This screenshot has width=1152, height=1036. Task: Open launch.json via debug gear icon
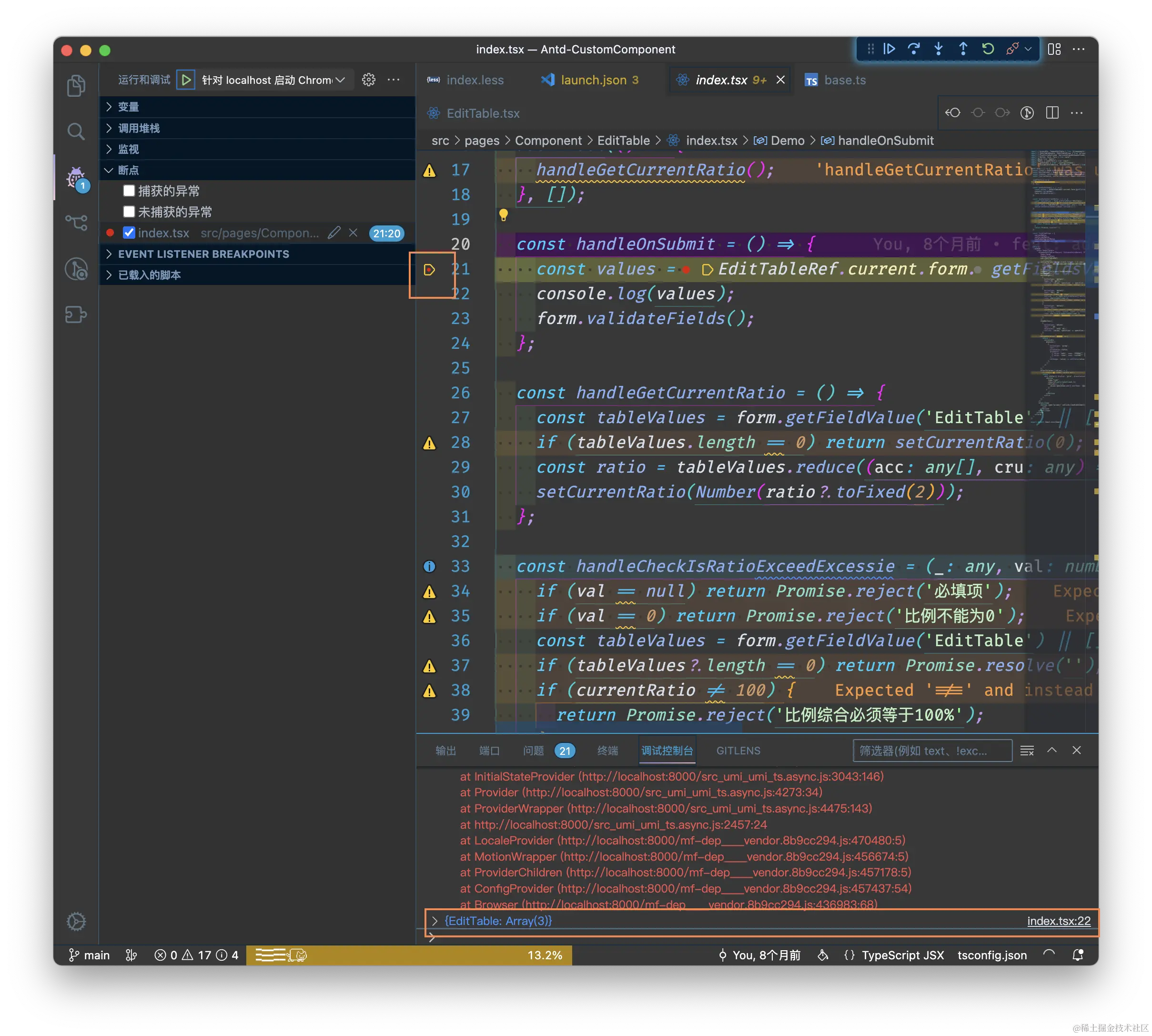tap(369, 80)
